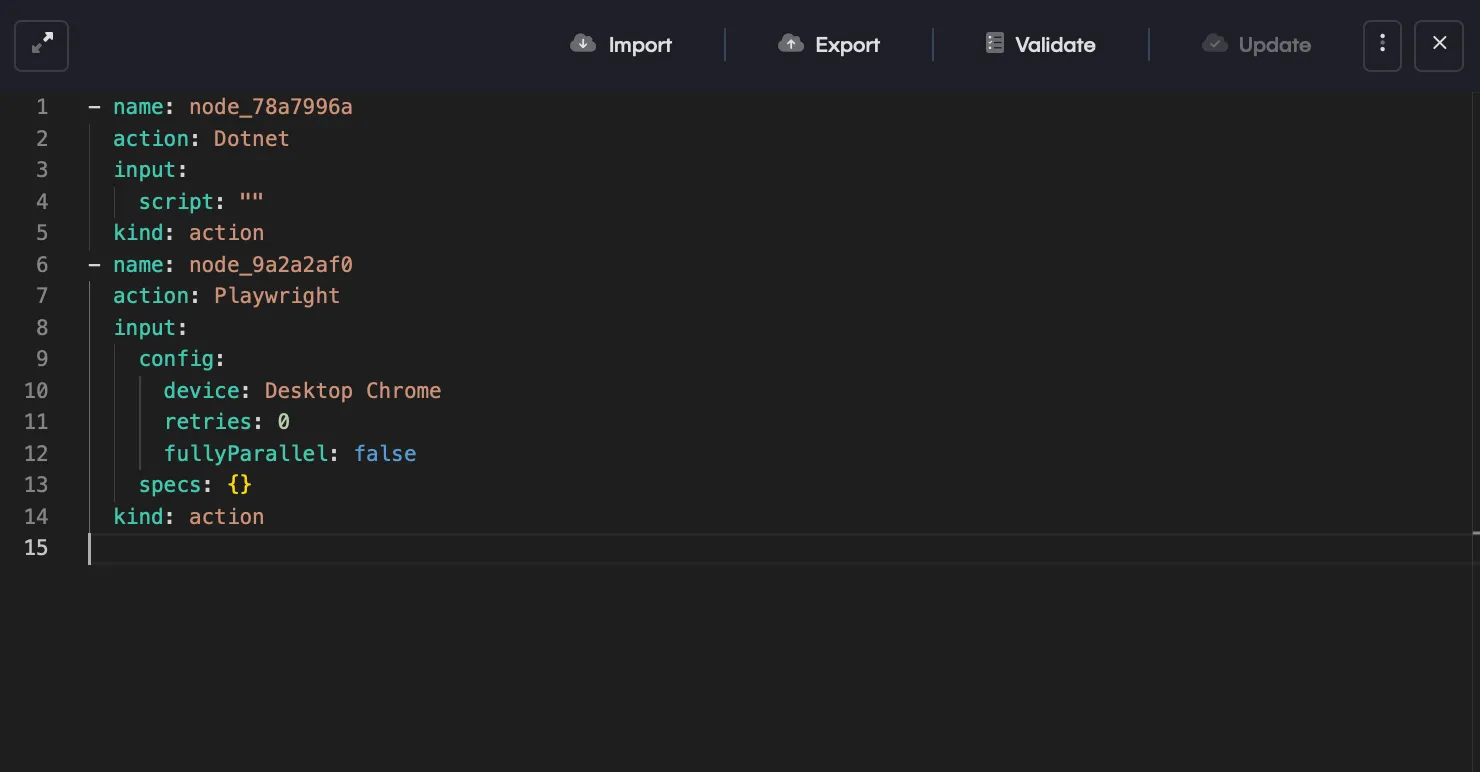Screen dimensions: 1480x772
Task: Click the specs empty braces value
Action: click(240, 485)
